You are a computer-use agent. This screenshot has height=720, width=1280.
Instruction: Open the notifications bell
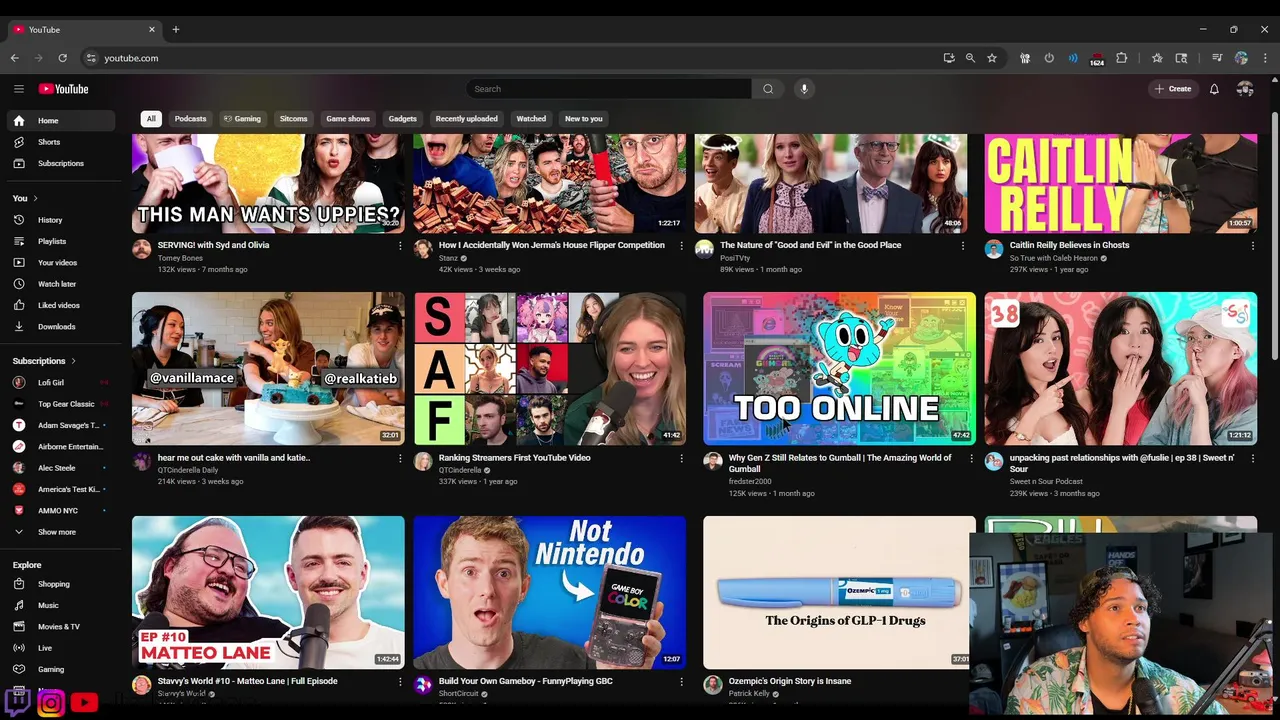coord(1214,89)
